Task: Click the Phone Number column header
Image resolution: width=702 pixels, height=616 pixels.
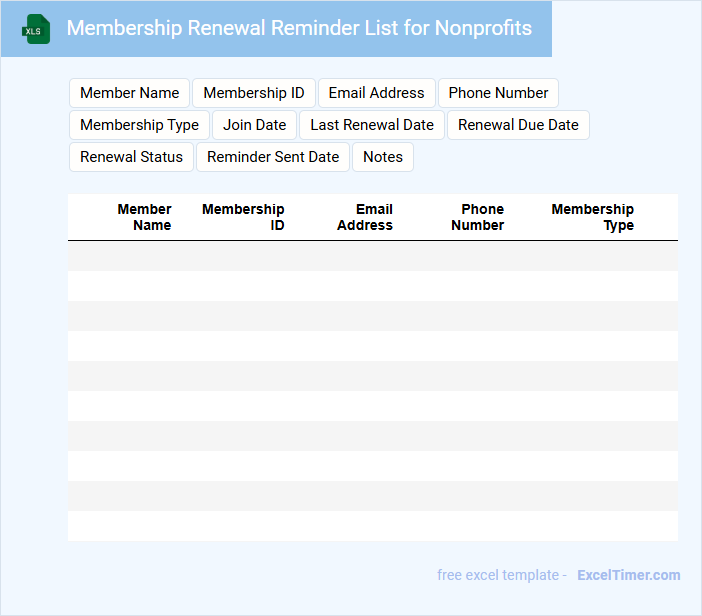Action: [478, 217]
